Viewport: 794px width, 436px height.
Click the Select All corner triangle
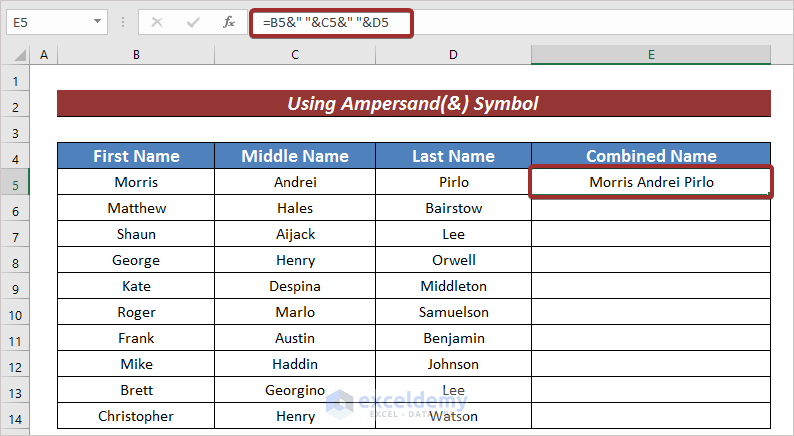coord(19,55)
